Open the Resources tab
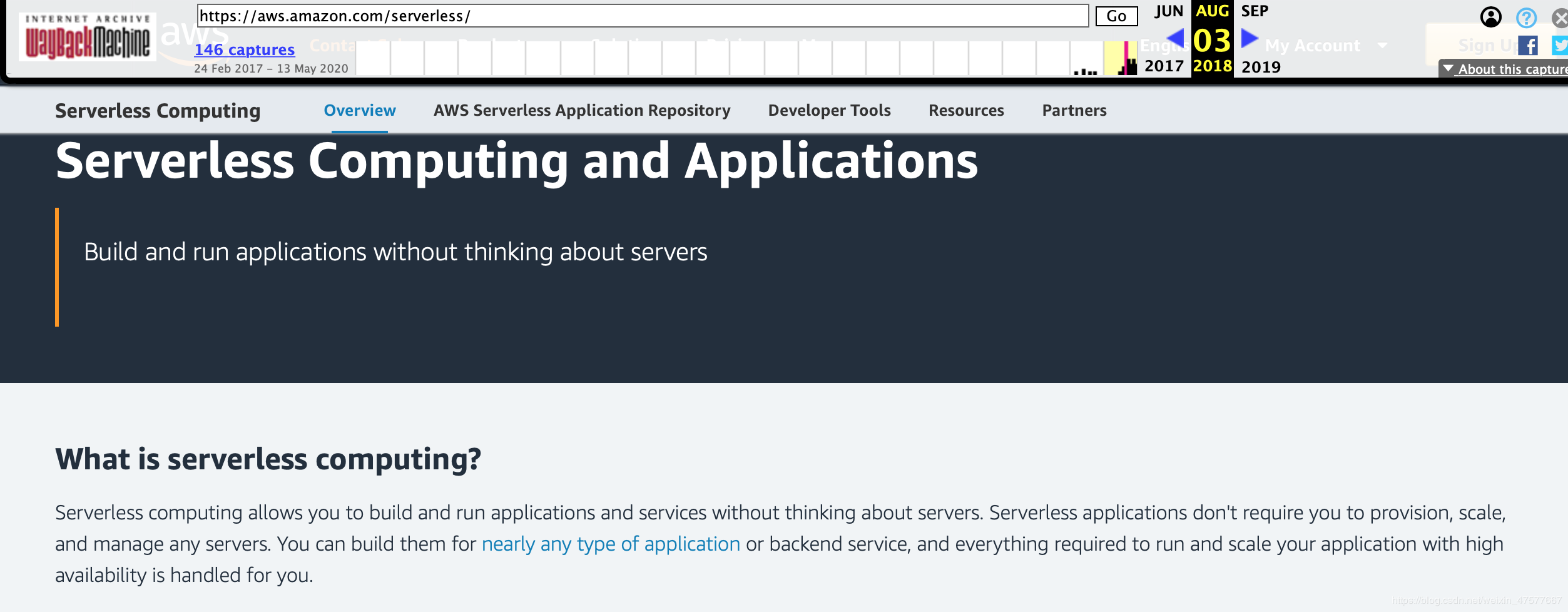Screen dimensions: 1568x612 click(966, 110)
